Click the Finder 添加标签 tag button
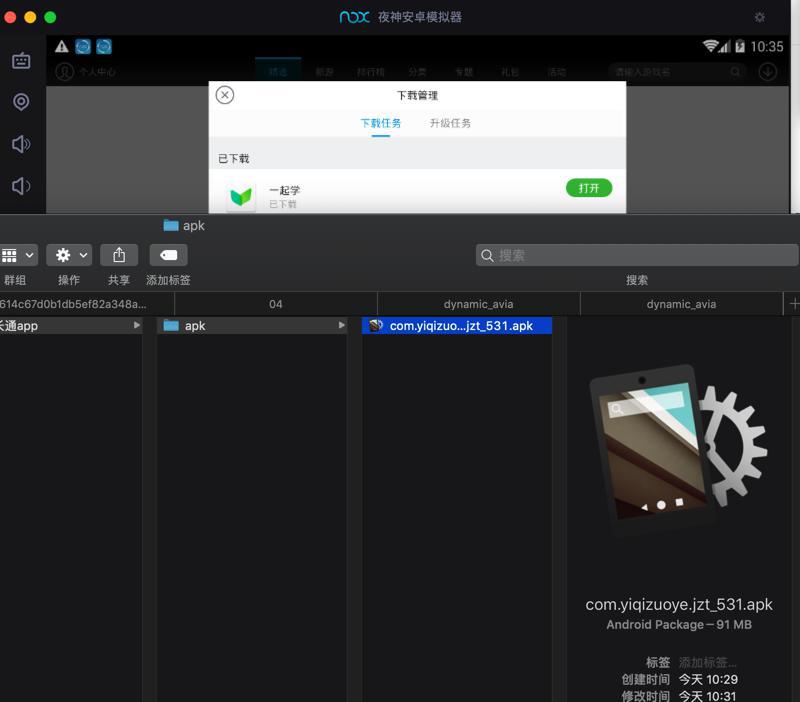The height and width of the screenshot is (702, 800). pyautogui.click(x=168, y=255)
